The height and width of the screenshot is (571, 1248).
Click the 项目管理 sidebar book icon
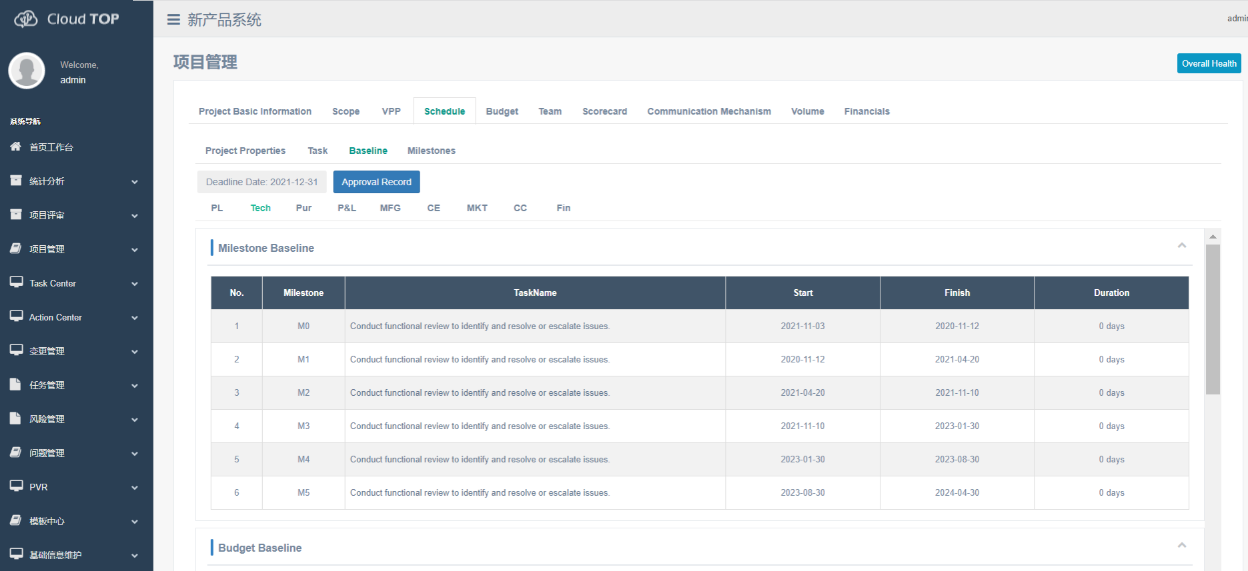pos(16,249)
